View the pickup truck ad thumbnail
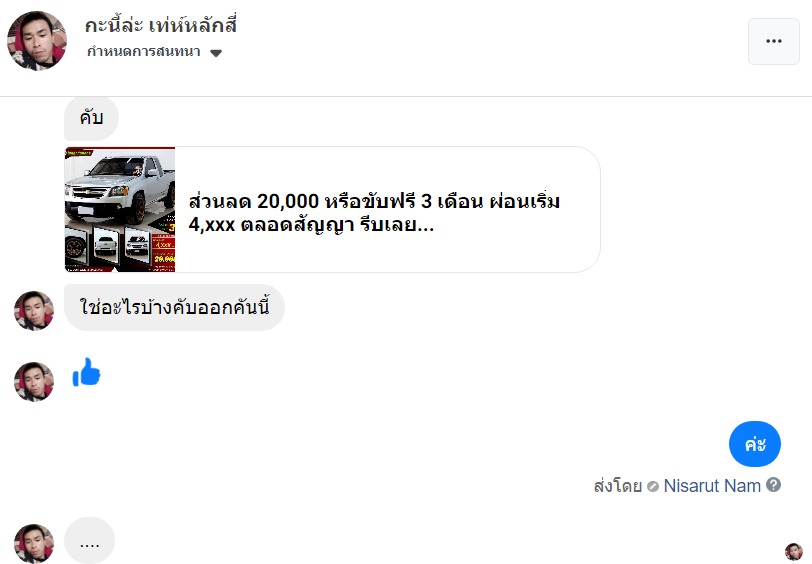The width and height of the screenshot is (812, 564). click(120, 209)
